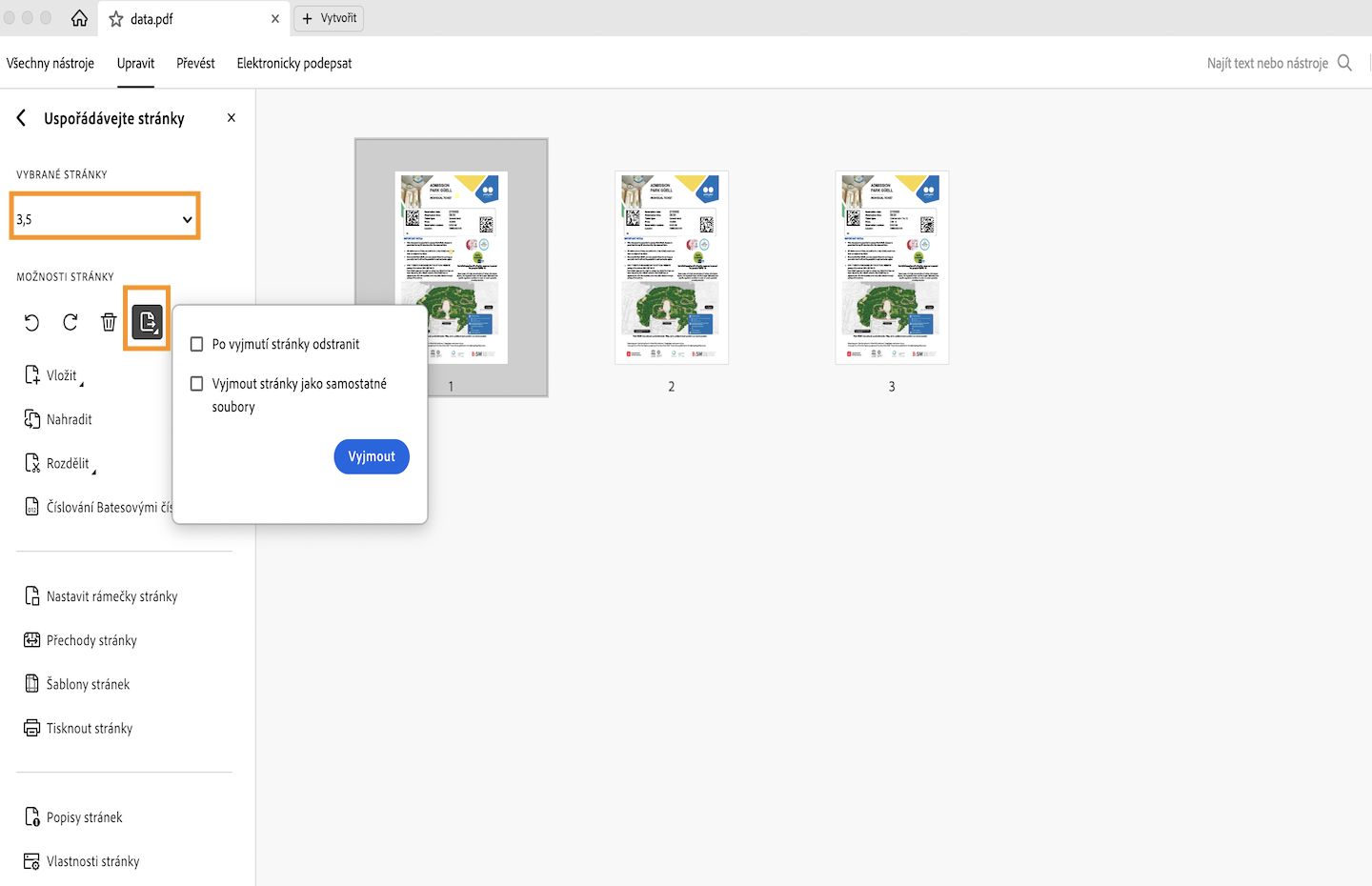Screen dimensions: 1372x886
Task: Confirm extraction with Vyjmout button
Action: (x=371, y=456)
